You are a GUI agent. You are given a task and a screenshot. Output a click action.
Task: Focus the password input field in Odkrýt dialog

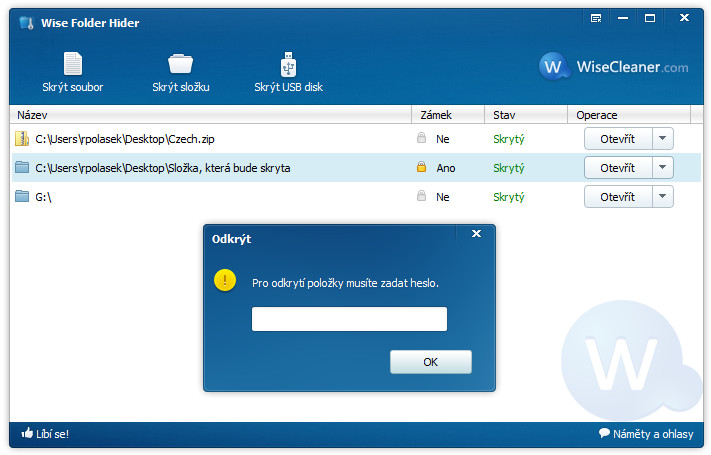[x=349, y=319]
